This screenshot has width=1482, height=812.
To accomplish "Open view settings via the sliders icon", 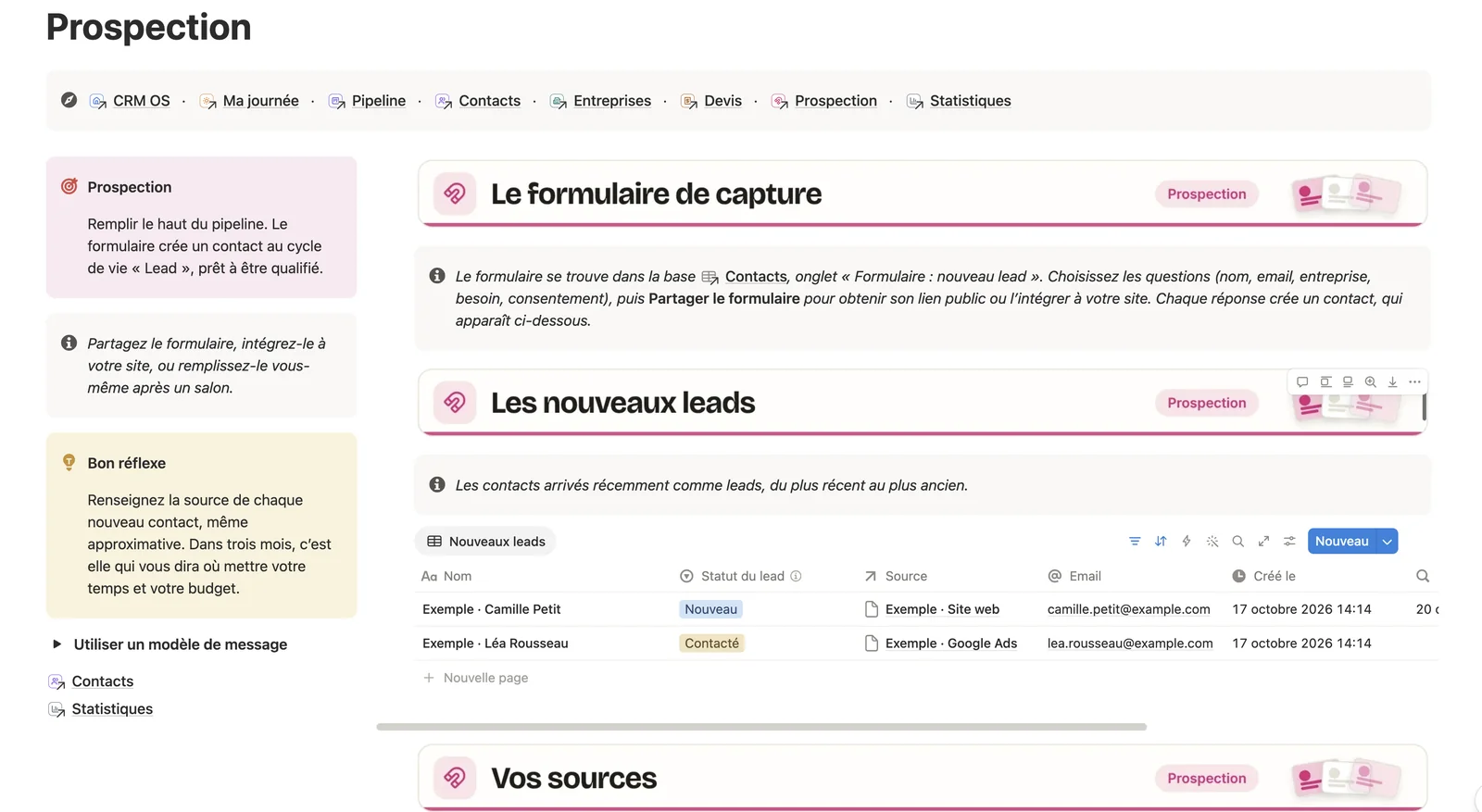I will (x=1289, y=542).
